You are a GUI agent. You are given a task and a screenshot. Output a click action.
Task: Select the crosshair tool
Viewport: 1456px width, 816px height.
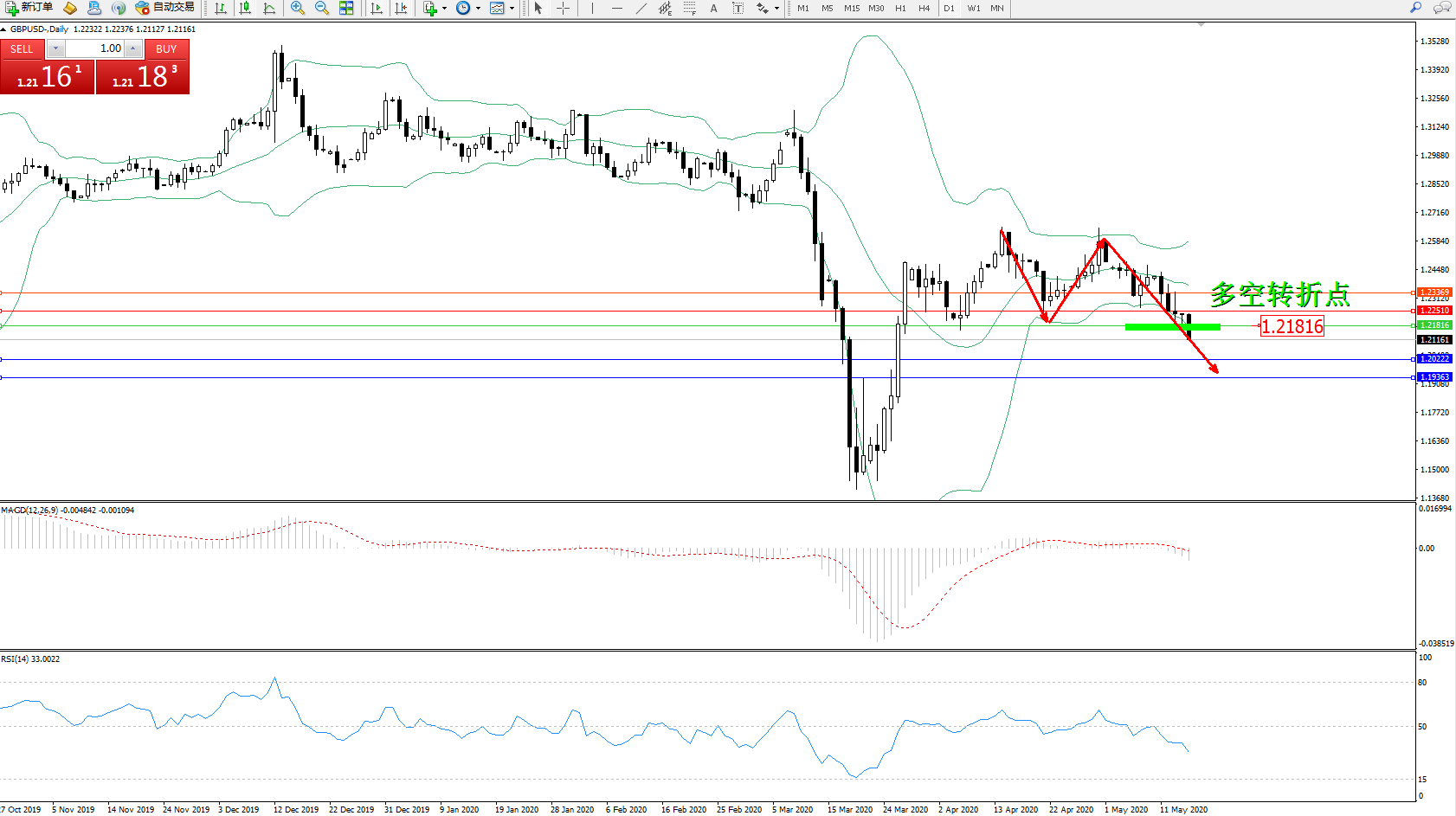pos(564,8)
